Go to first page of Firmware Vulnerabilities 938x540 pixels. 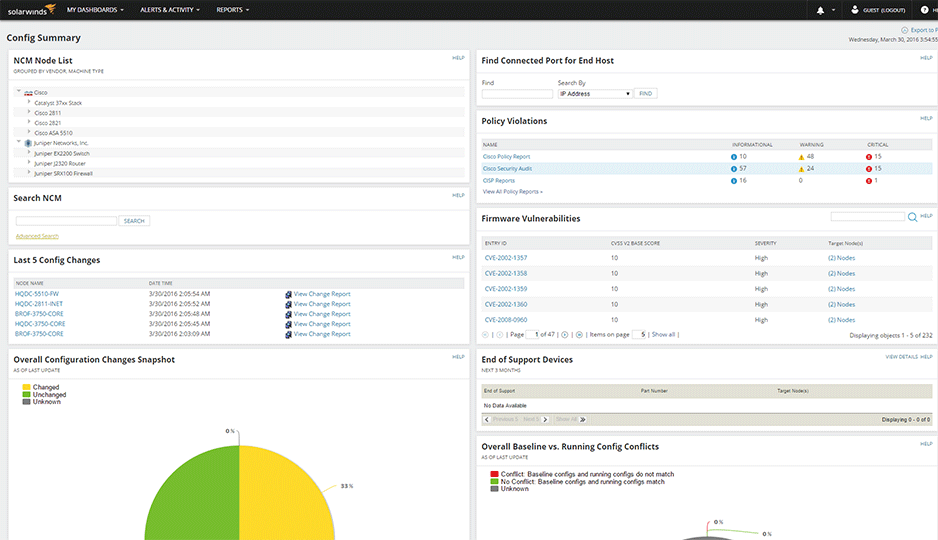coord(485,335)
